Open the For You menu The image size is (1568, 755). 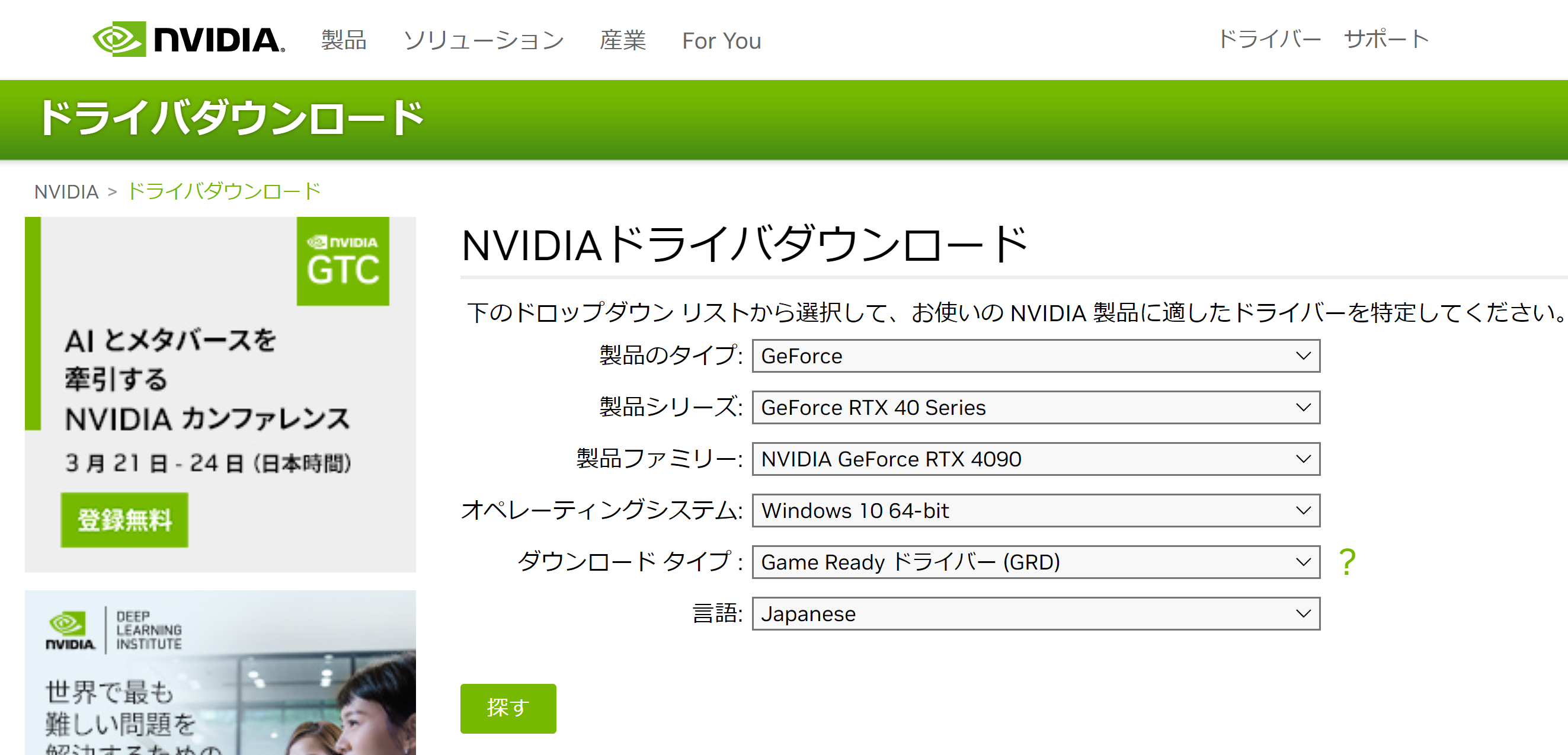[x=721, y=41]
